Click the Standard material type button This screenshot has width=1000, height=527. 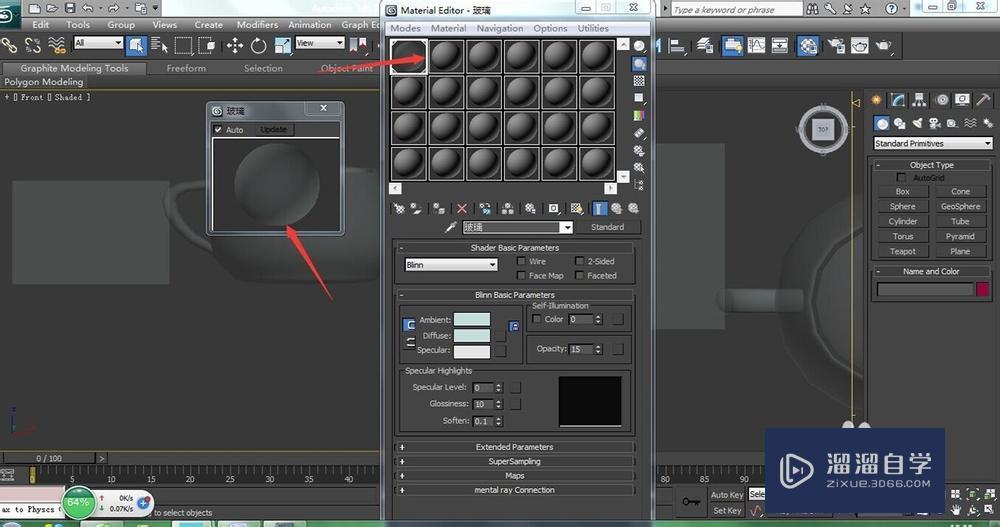(607, 227)
